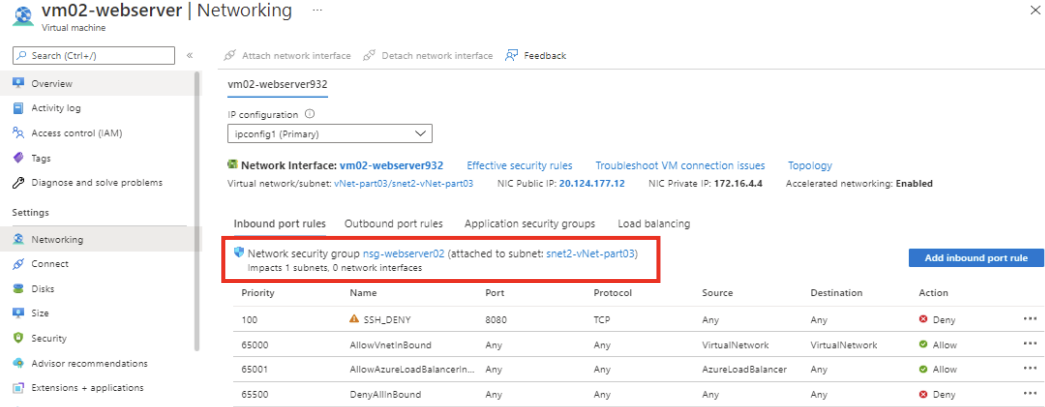Click the AzureLoadBalancer source cell

(744, 370)
